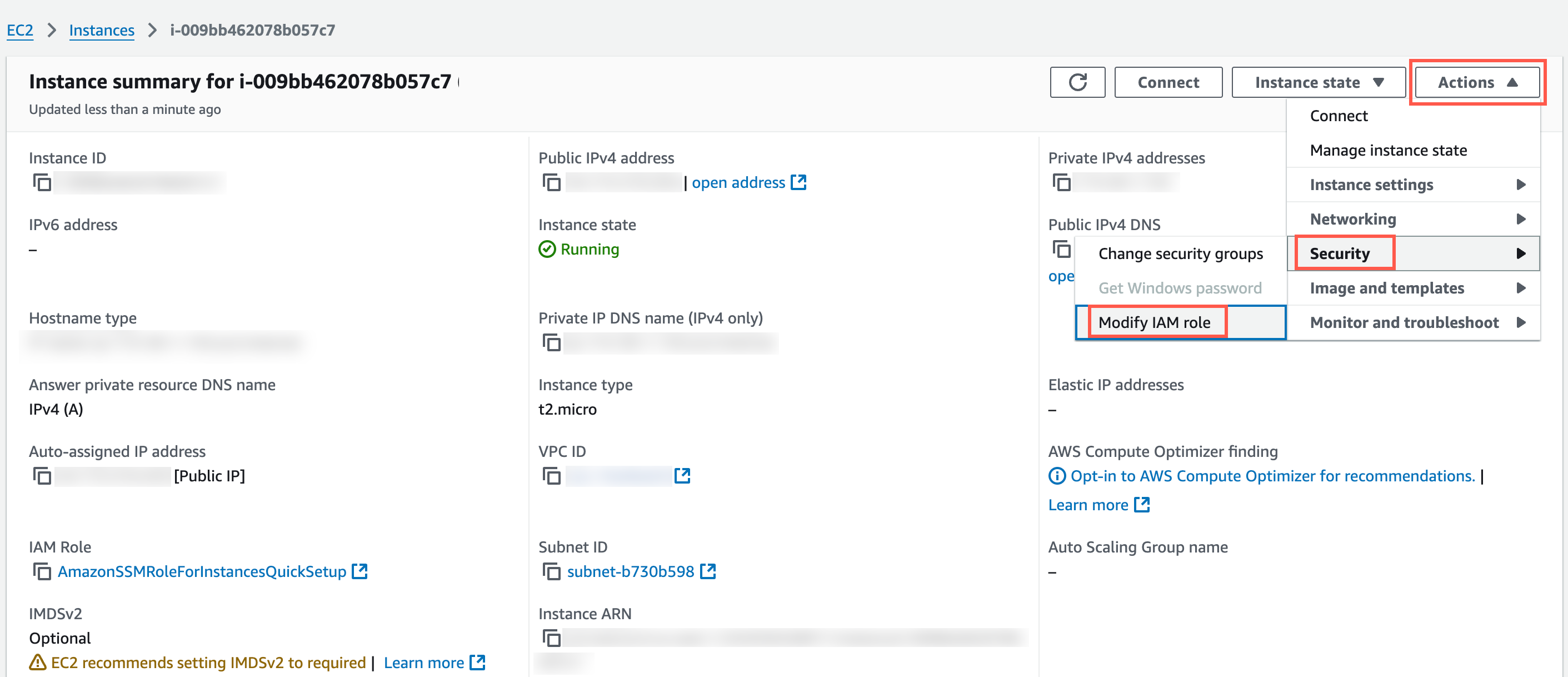
Task: Copy the IAM Role name
Action: coord(42,571)
